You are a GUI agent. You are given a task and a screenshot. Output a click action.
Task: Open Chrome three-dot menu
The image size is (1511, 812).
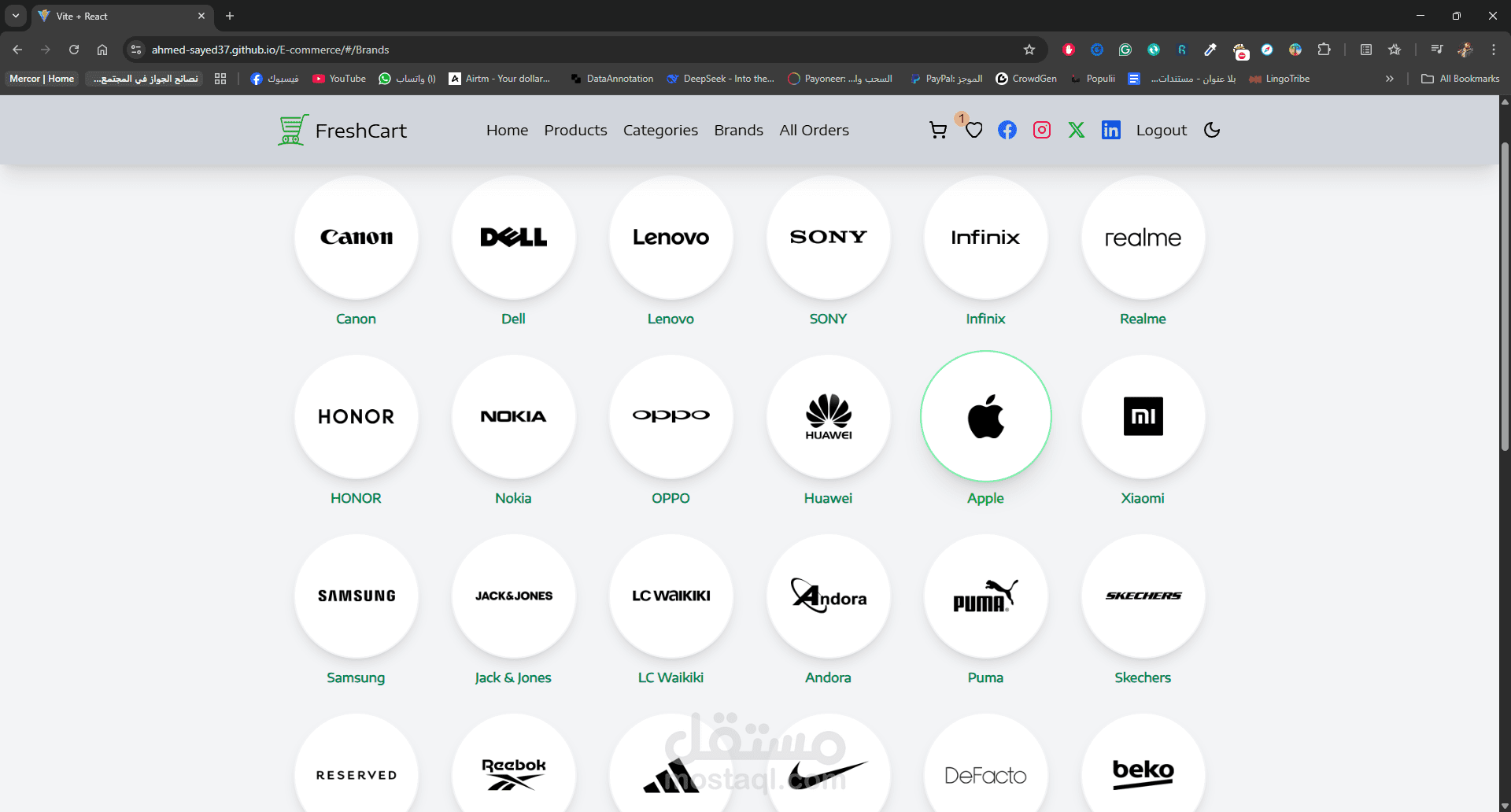tap(1493, 50)
